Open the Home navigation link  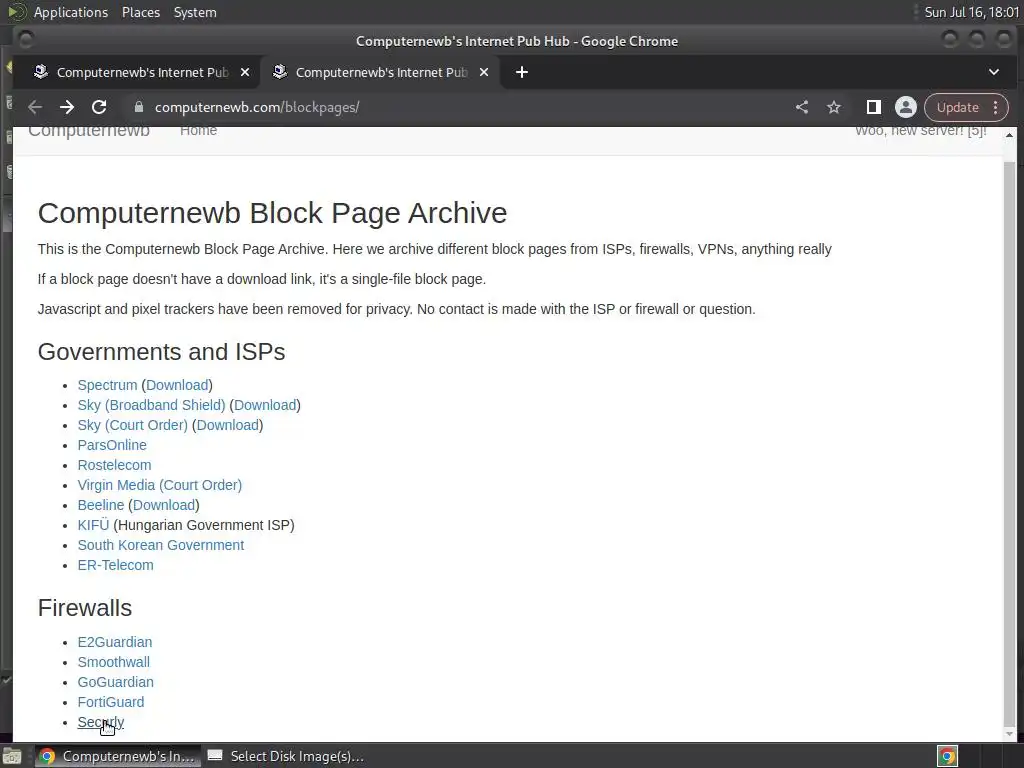click(199, 131)
